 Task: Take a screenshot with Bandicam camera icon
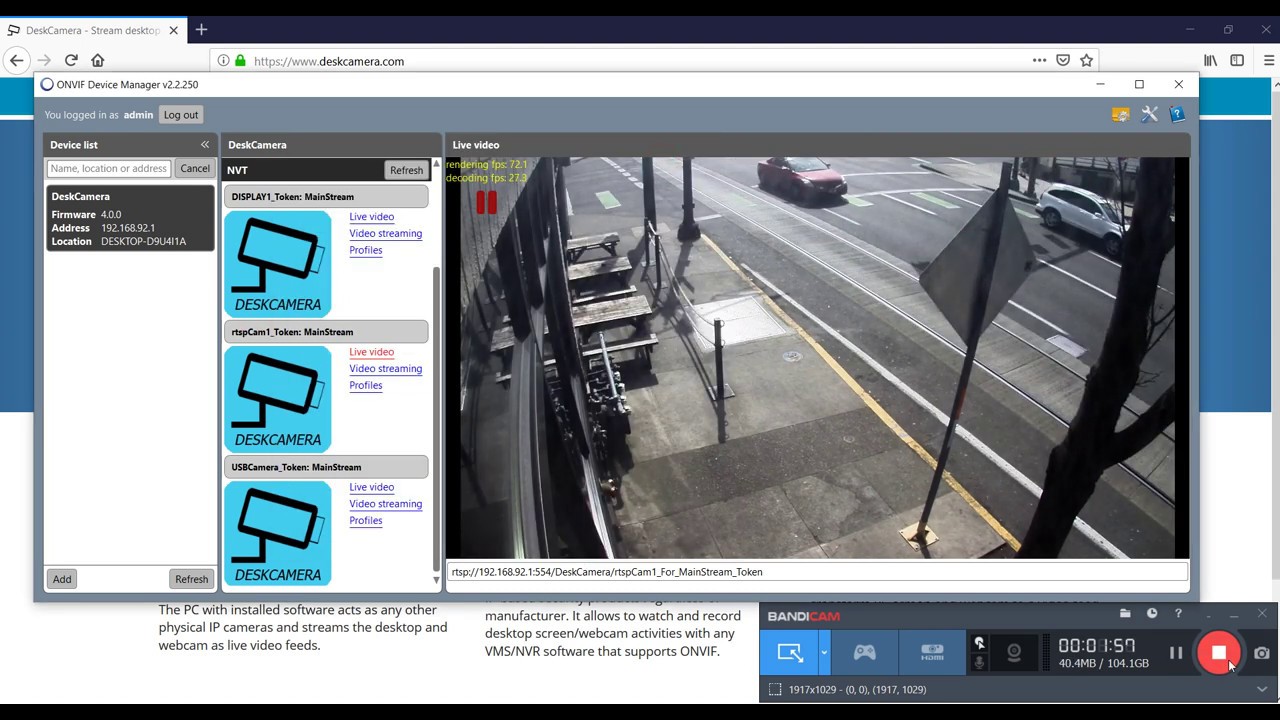[1262, 653]
